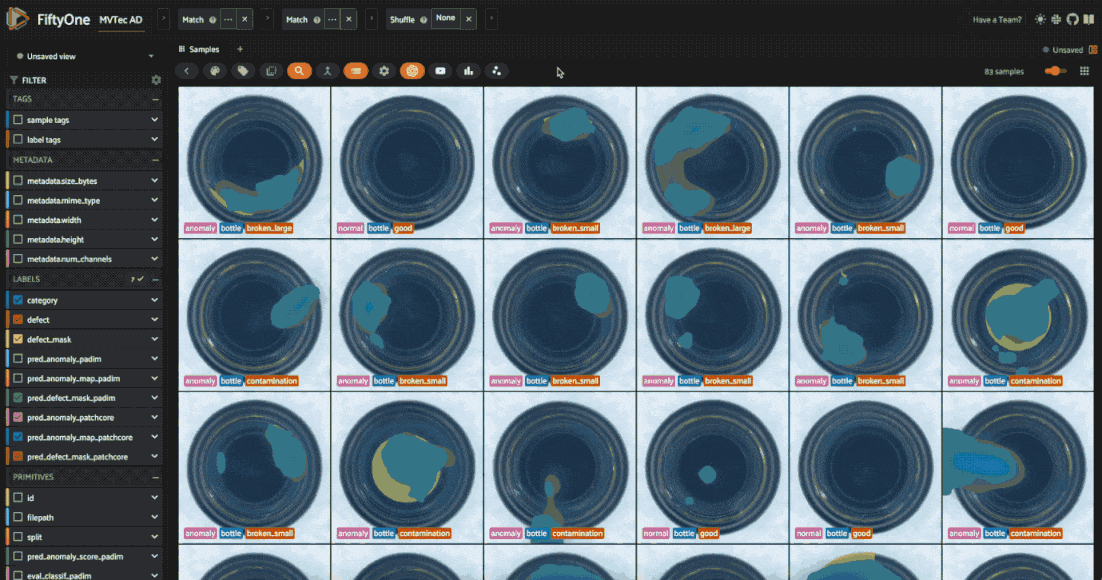Image resolution: width=1102 pixels, height=580 pixels.
Task: Click the orange split-panel layout icon
Action: [1093, 50]
